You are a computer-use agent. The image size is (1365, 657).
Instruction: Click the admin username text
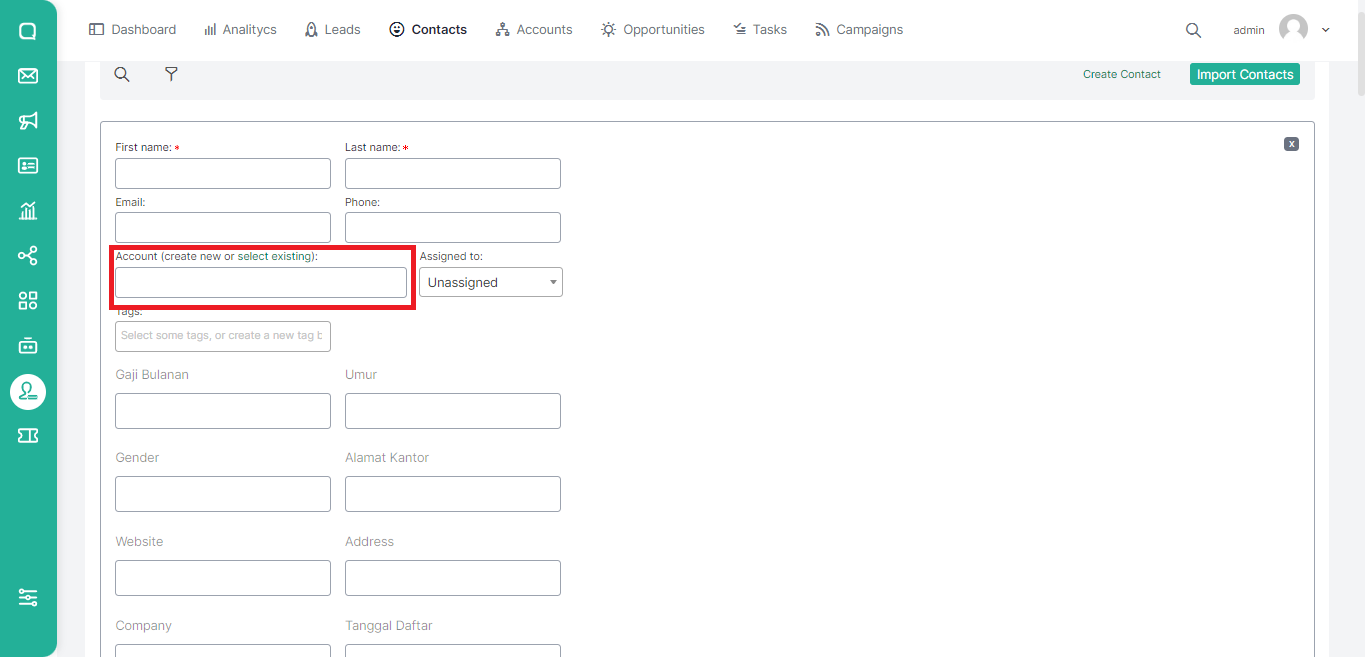click(1249, 30)
